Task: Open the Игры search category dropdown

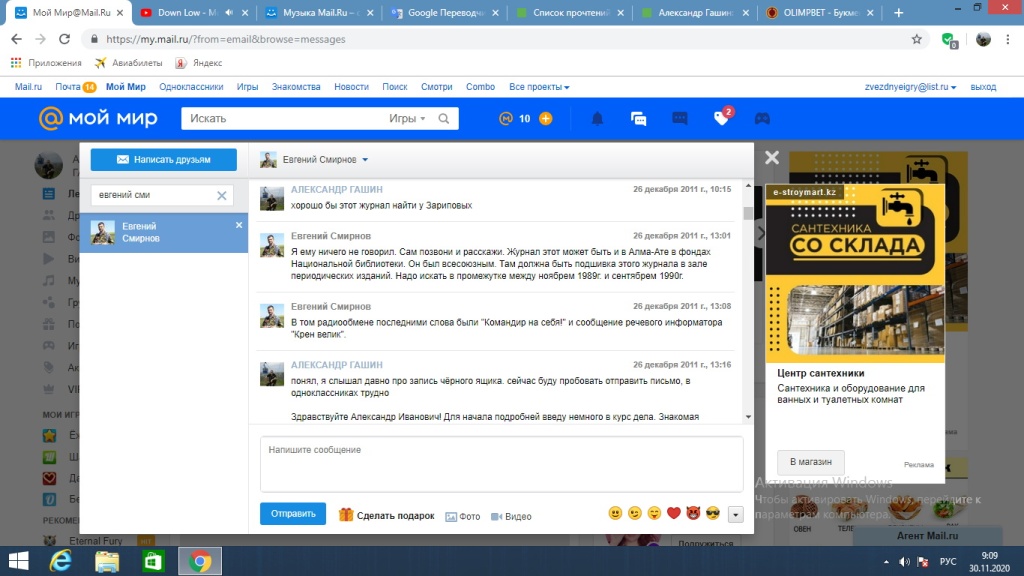Action: pyautogui.click(x=407, y=118)
